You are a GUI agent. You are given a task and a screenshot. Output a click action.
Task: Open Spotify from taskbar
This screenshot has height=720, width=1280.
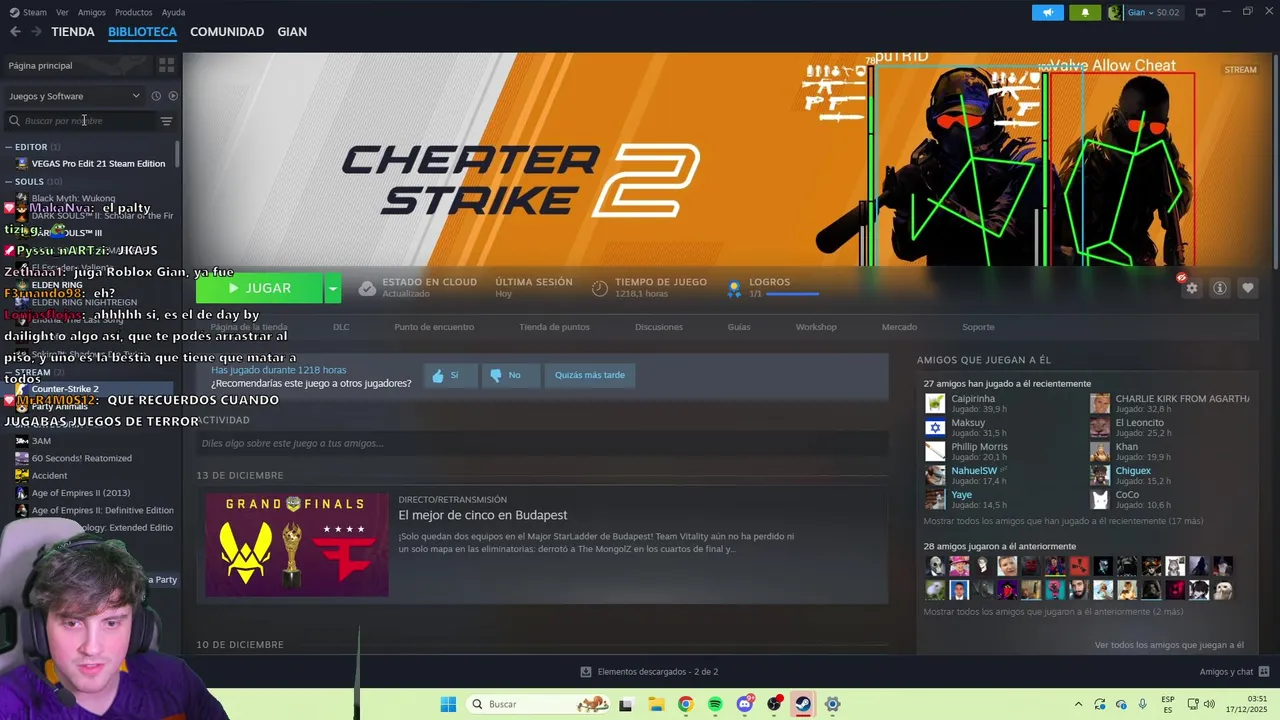click(x=715, y=704)
